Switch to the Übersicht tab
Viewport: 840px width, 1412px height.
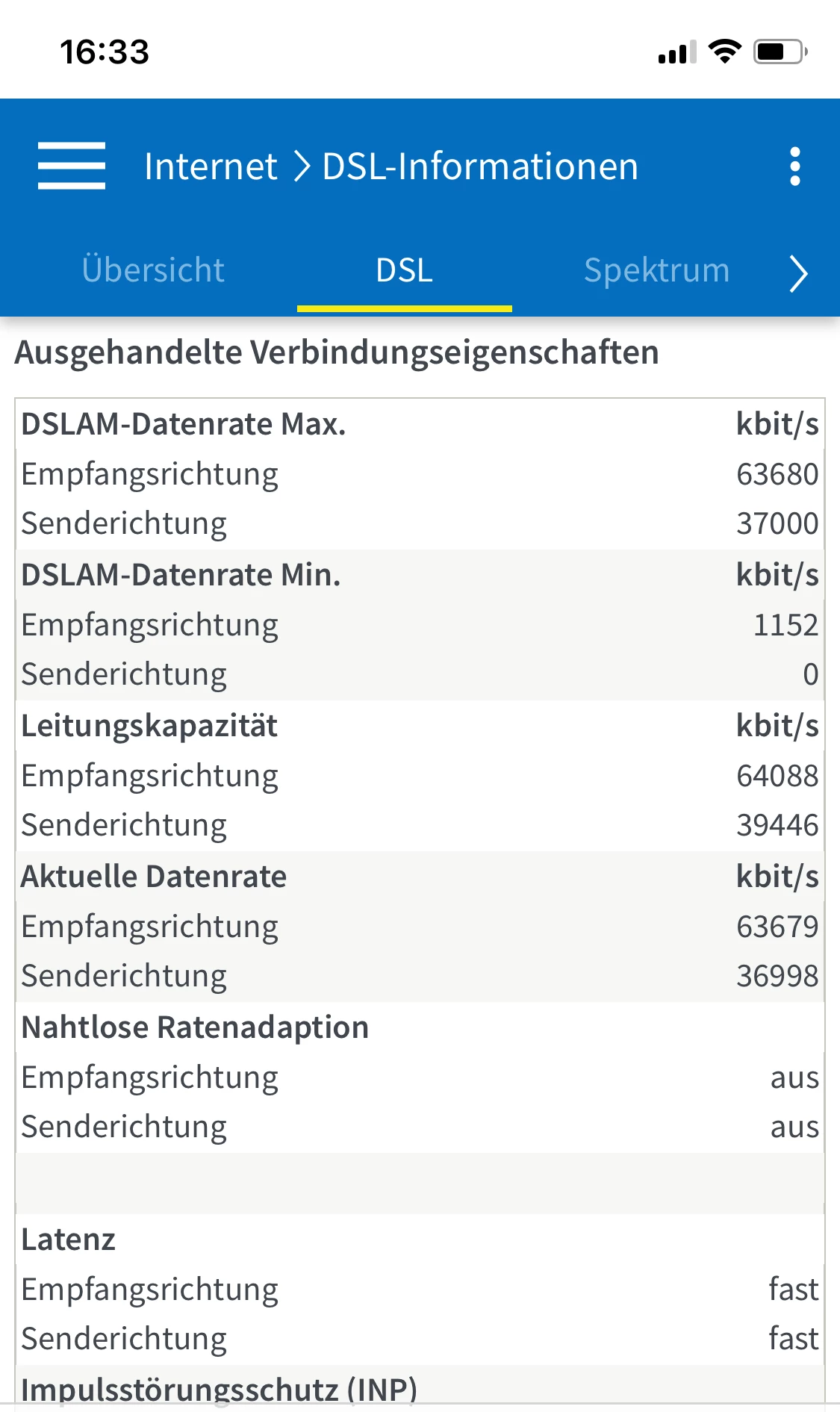pyautogui.click(x=153, y=270)
